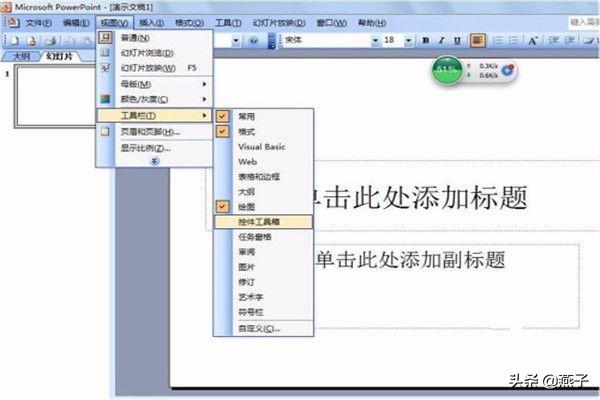The image size is (600, 400).
Task: Open the 编辑(E) menu
Action: [x=76, y=23]
